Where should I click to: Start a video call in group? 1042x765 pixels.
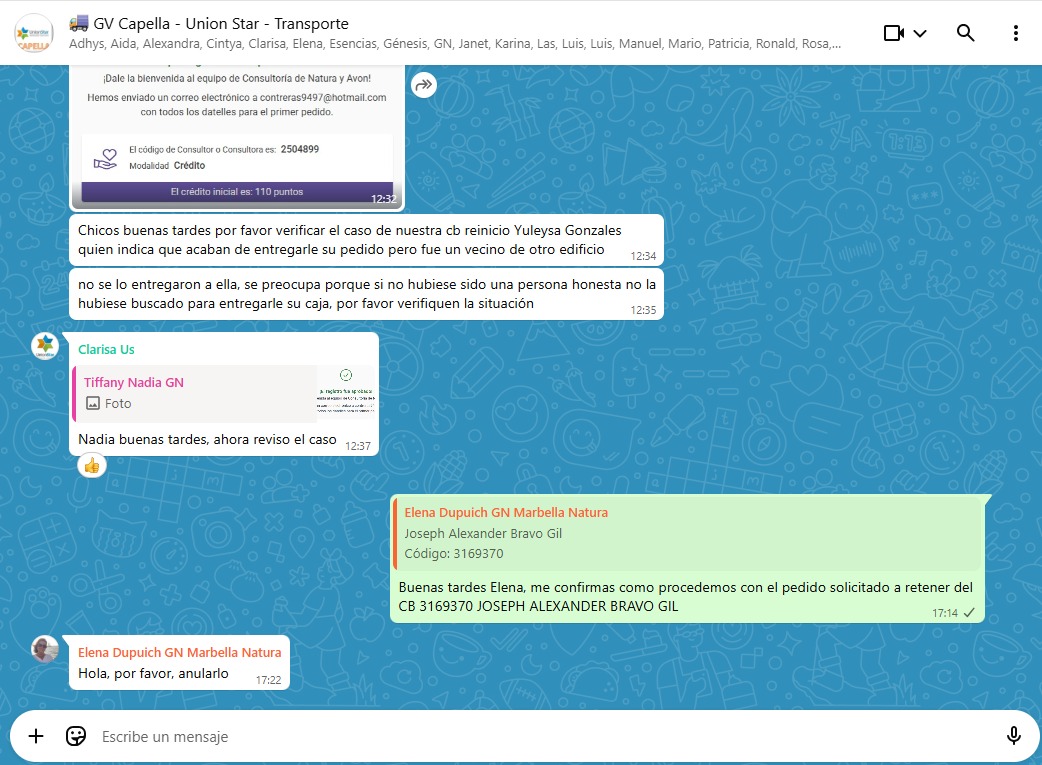point(894,33)
